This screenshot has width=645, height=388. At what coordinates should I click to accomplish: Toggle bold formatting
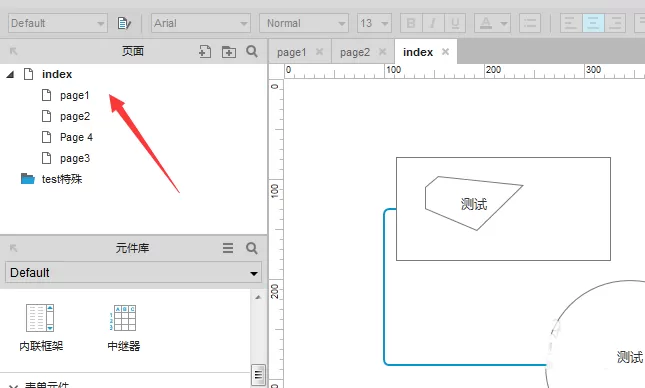[411, 23]
